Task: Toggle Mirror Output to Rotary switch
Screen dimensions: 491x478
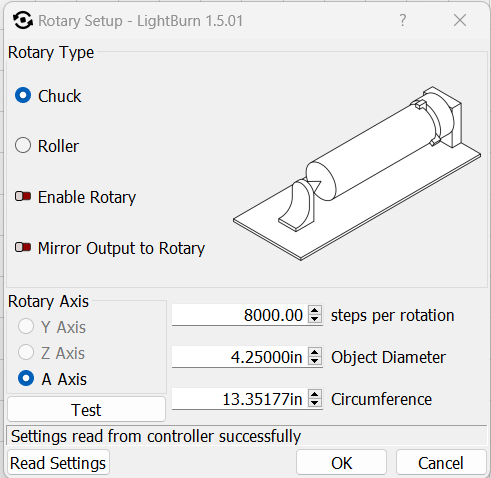Action: [x=23, y=248]
